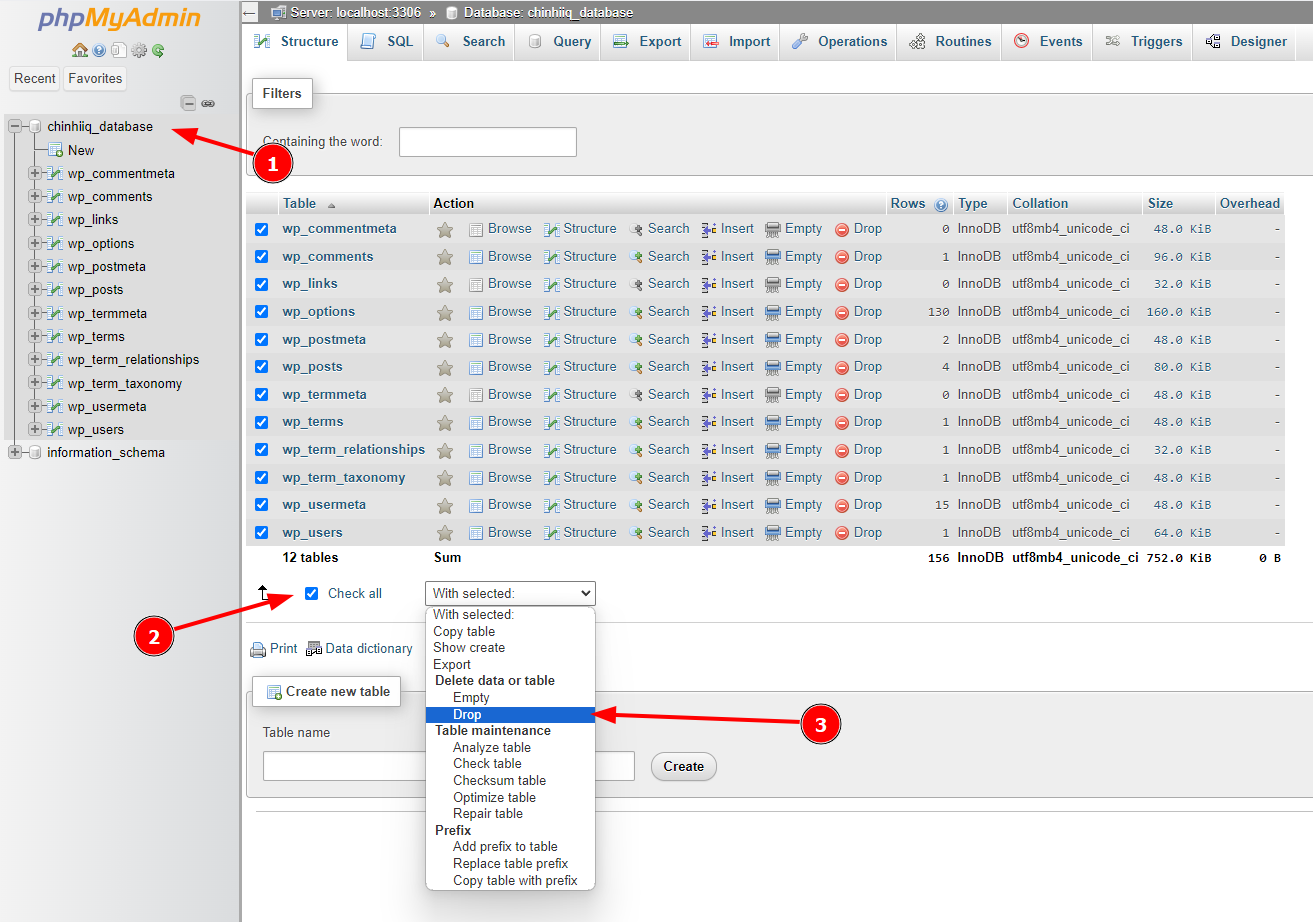Viewport: 1313px width, 922px height.
Task: Click the help icon next to Rows header
Action: point(941,204)
